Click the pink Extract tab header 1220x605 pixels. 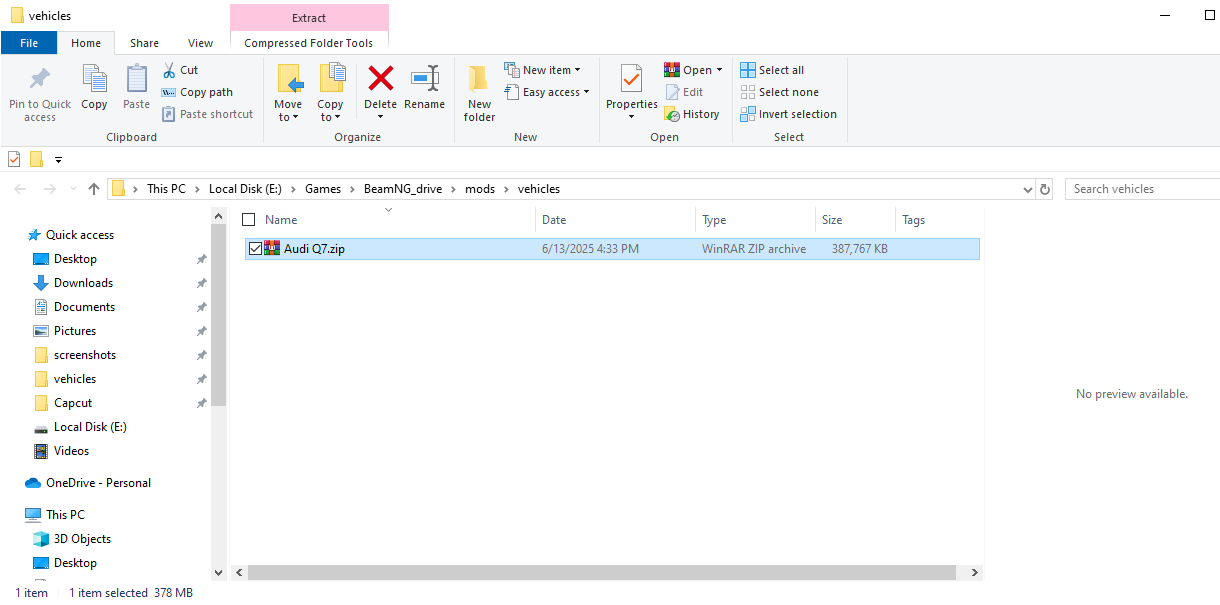[x=309, y=18]
